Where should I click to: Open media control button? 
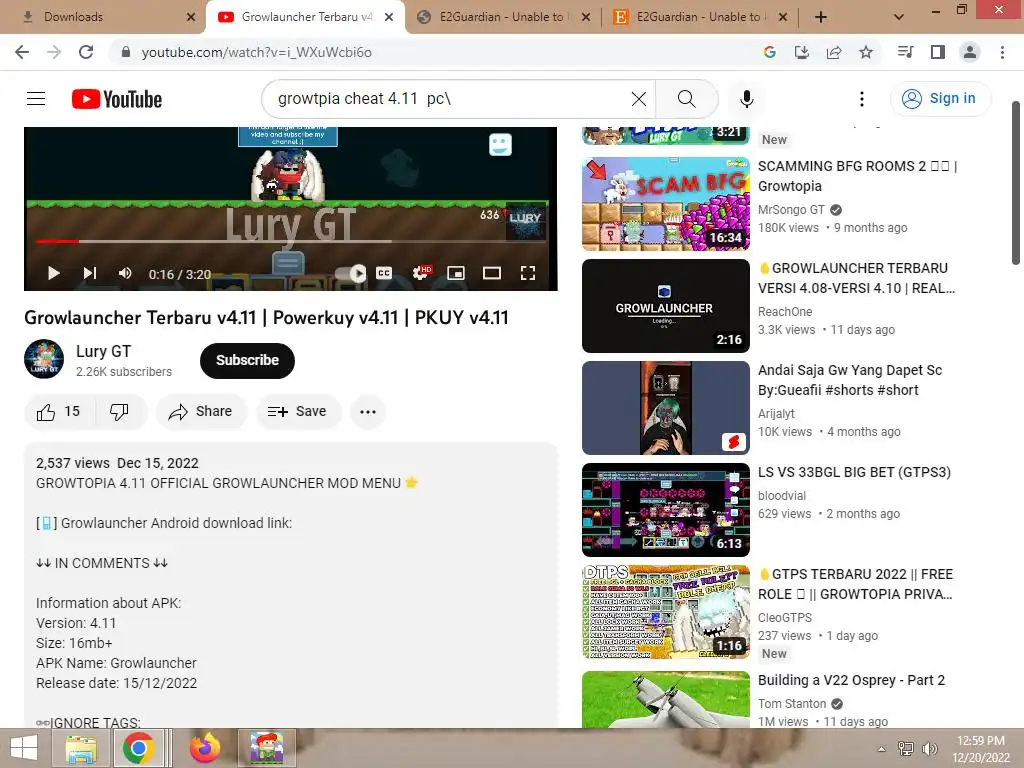pos(905,52)
